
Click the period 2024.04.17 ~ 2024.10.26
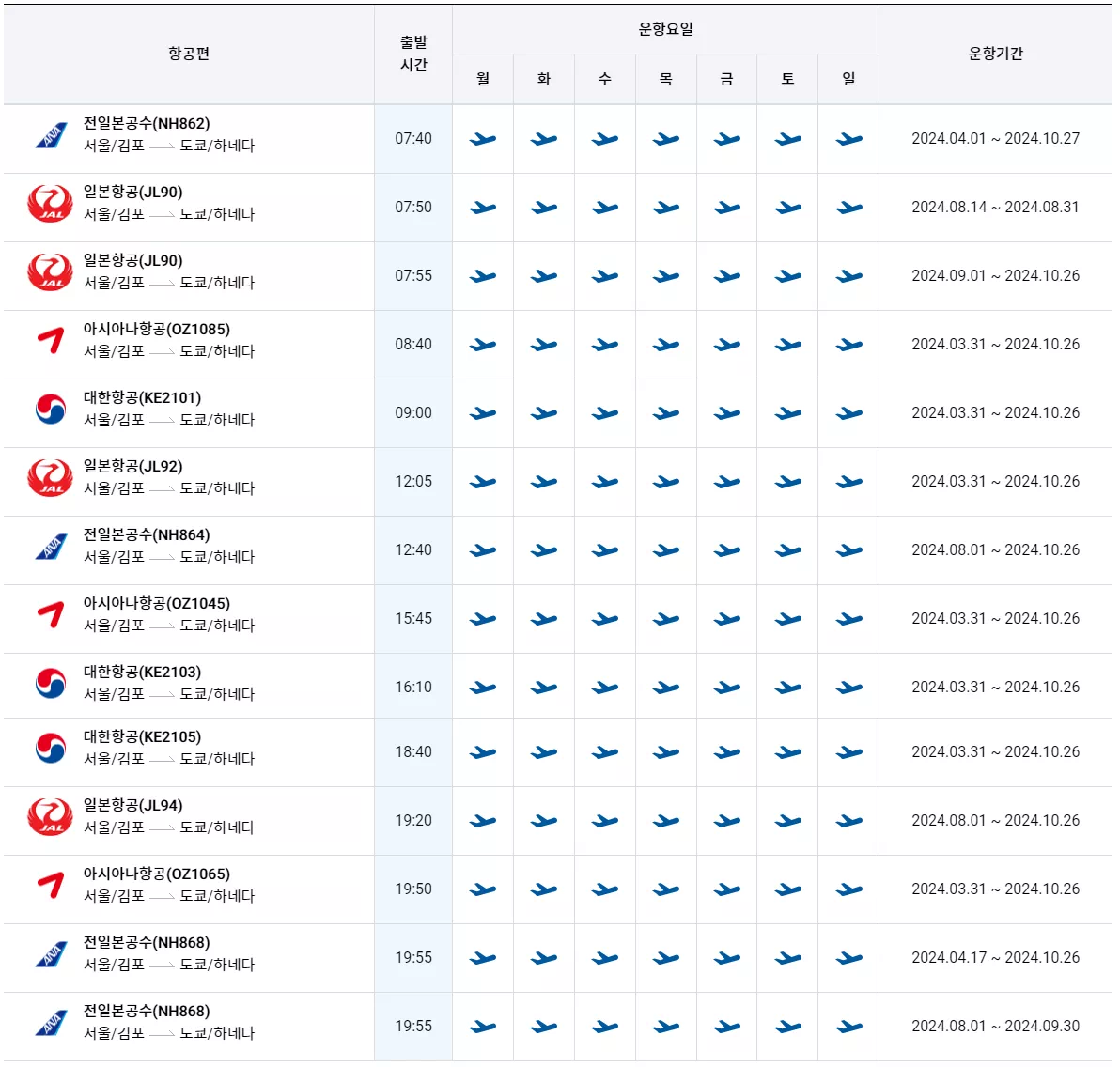point(996,958)
